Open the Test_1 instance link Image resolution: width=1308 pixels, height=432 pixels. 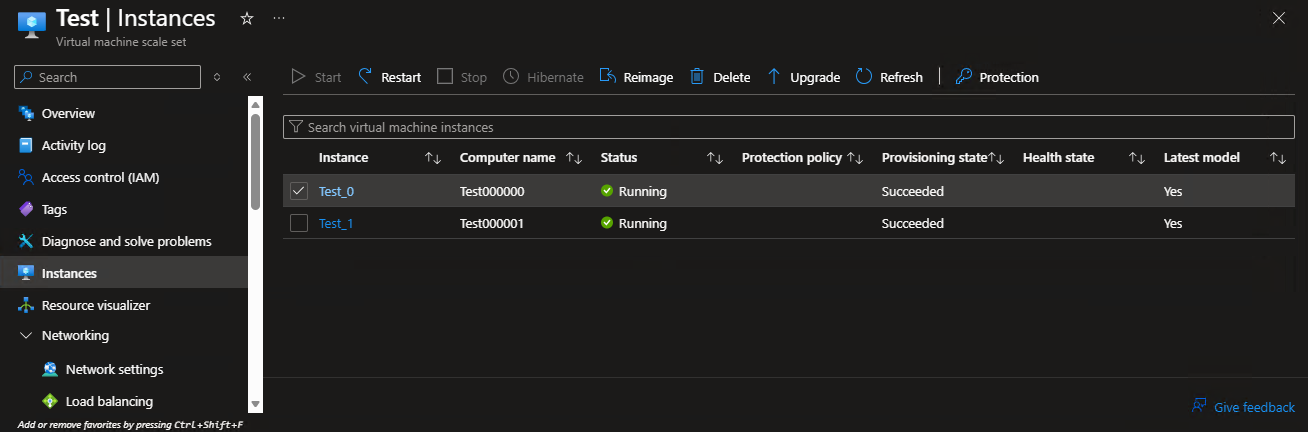point(336,223)
